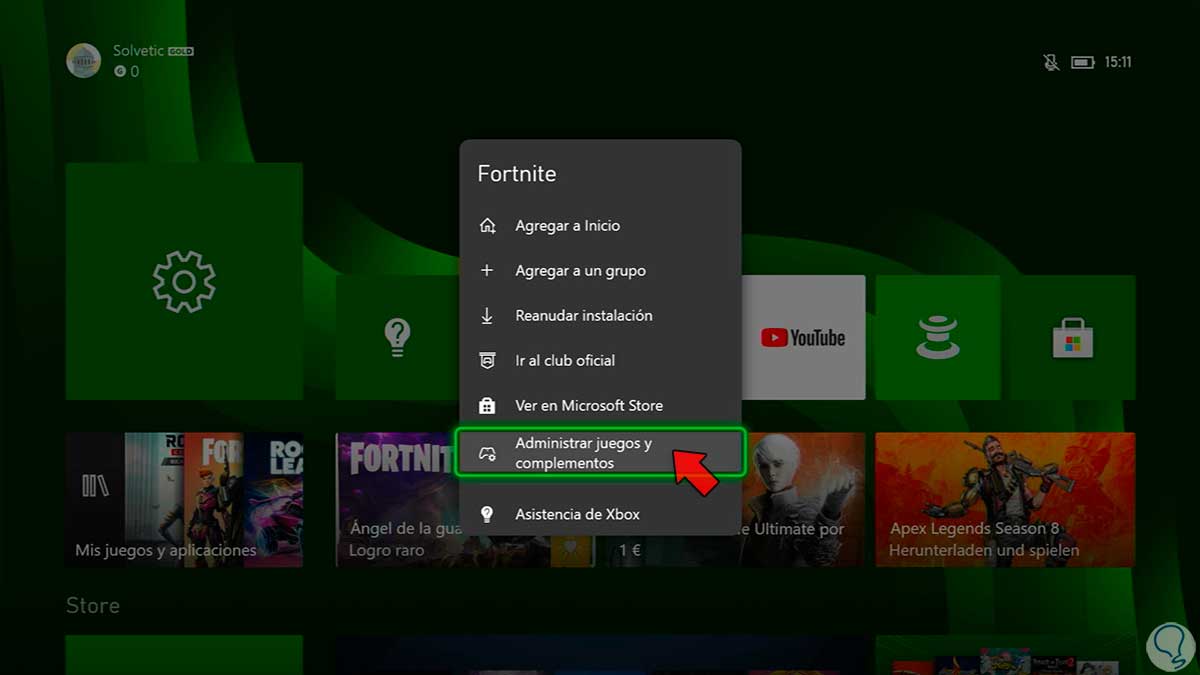Select Solvetic profile avatar
This screenshot has height=675, width=1200.
(x=84, y=60)
